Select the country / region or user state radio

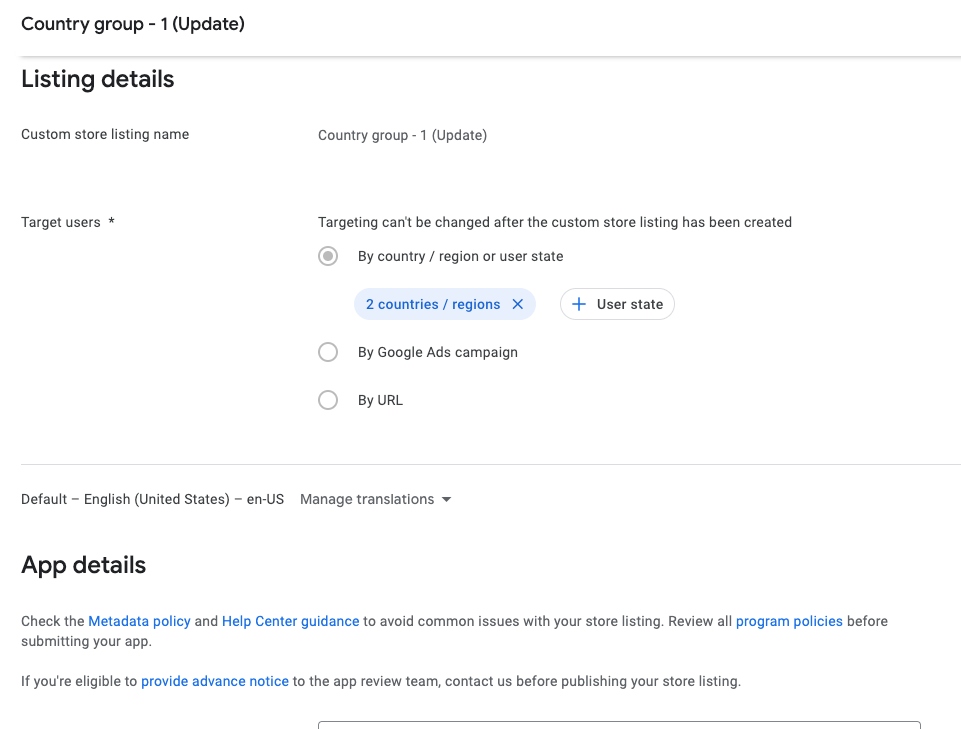(328, 256)
